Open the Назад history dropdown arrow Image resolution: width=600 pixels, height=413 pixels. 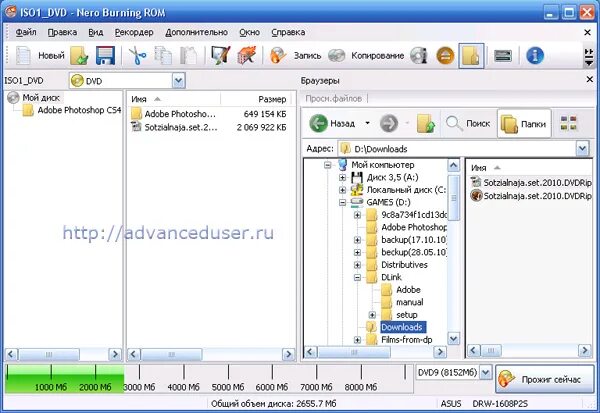(367, 123)
